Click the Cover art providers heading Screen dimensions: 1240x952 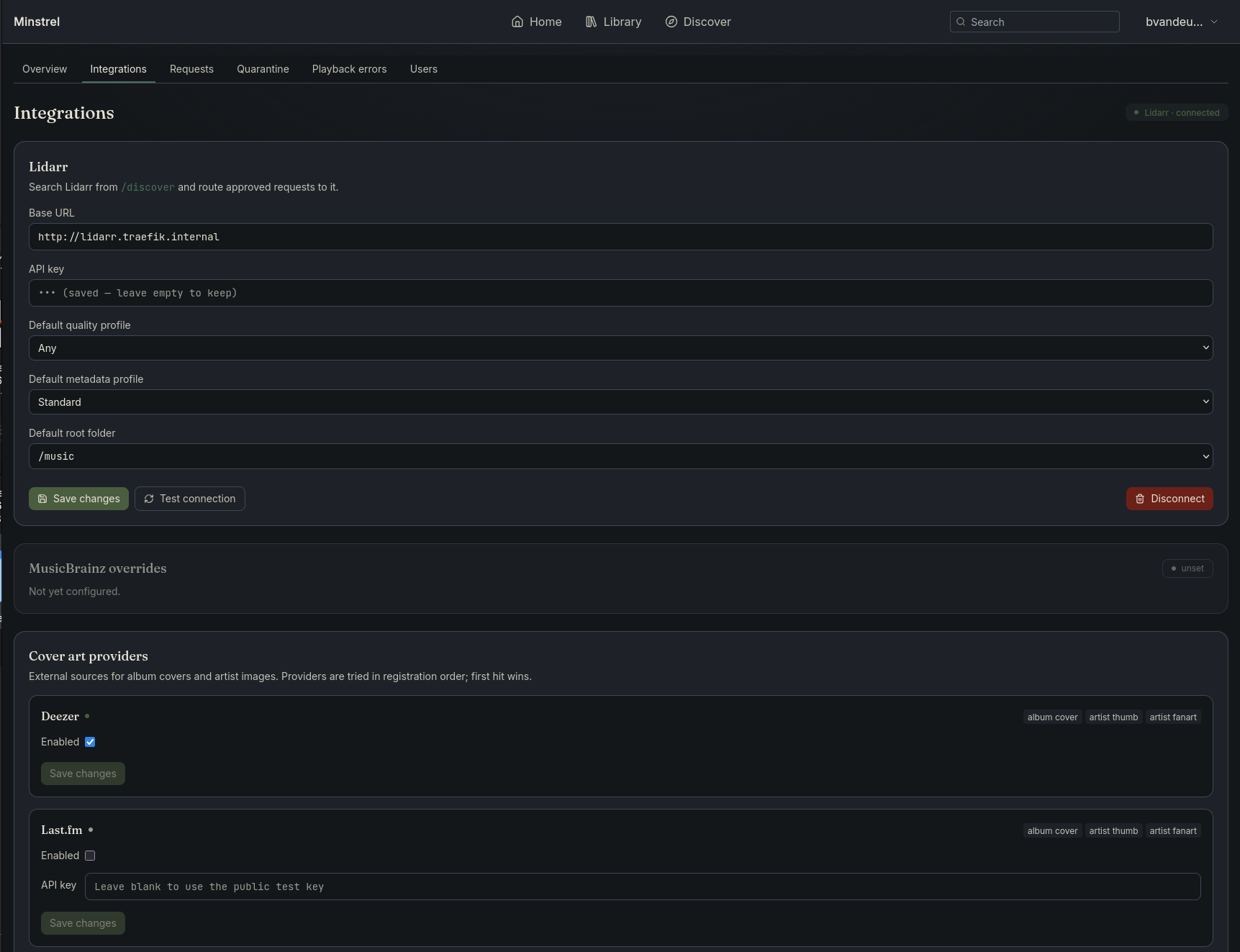point(89,656)
